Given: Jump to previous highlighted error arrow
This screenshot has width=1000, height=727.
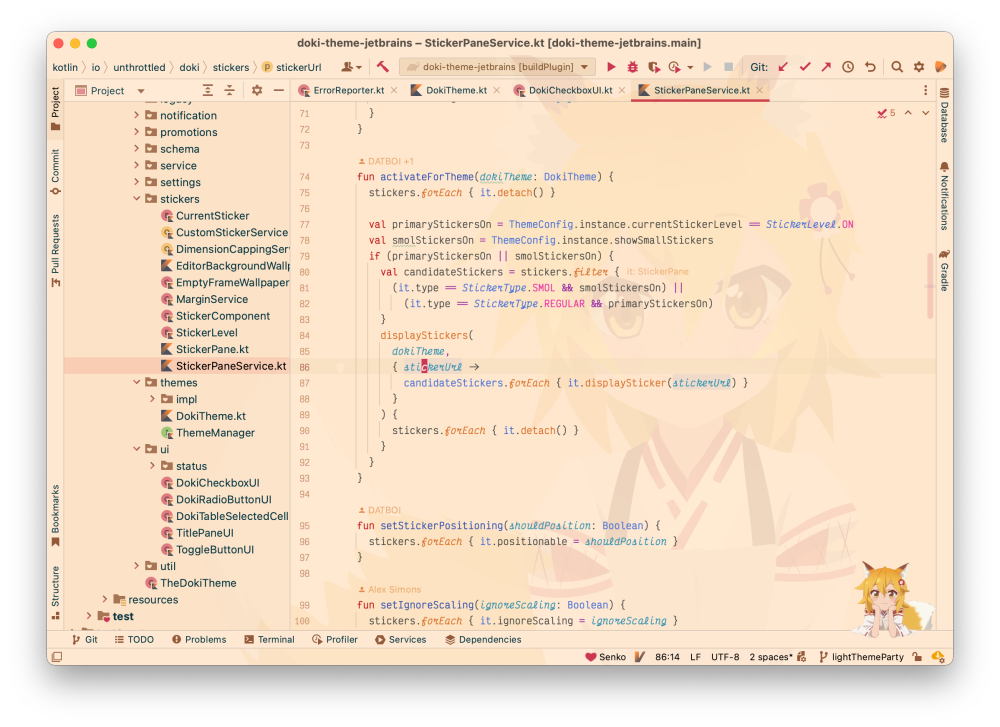Looking at the screenshot, I should [908, 113].
